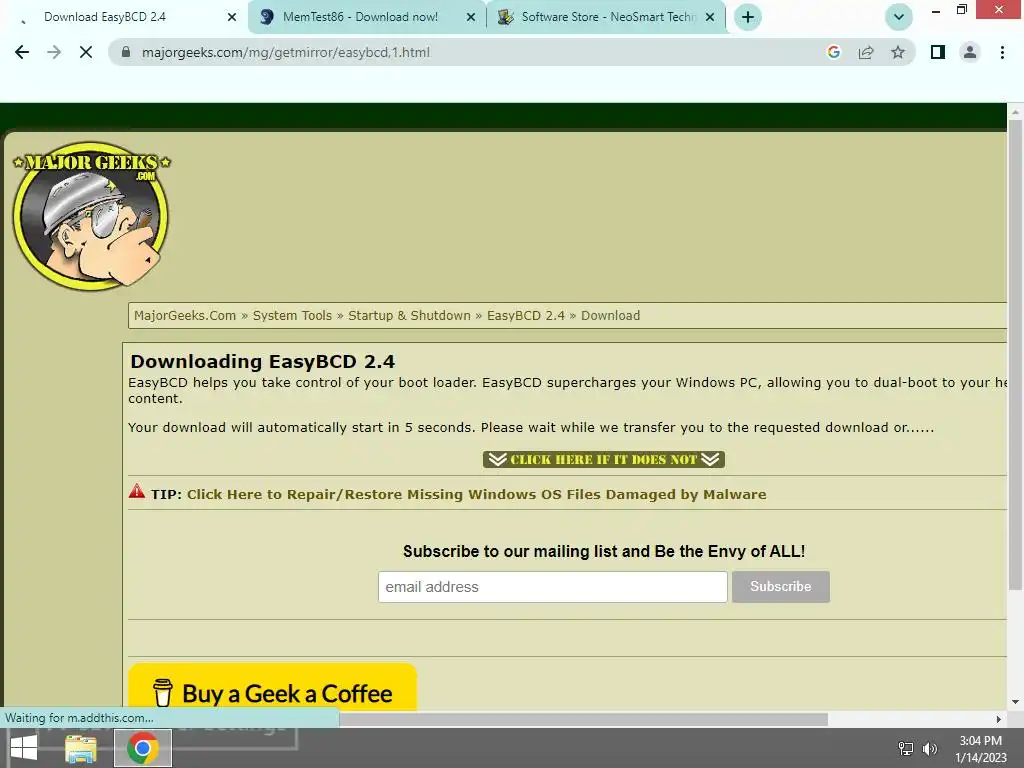Click the lock icon in the address bar
The height and width of the screenshot is (768, 1024).
coord(126,52)
